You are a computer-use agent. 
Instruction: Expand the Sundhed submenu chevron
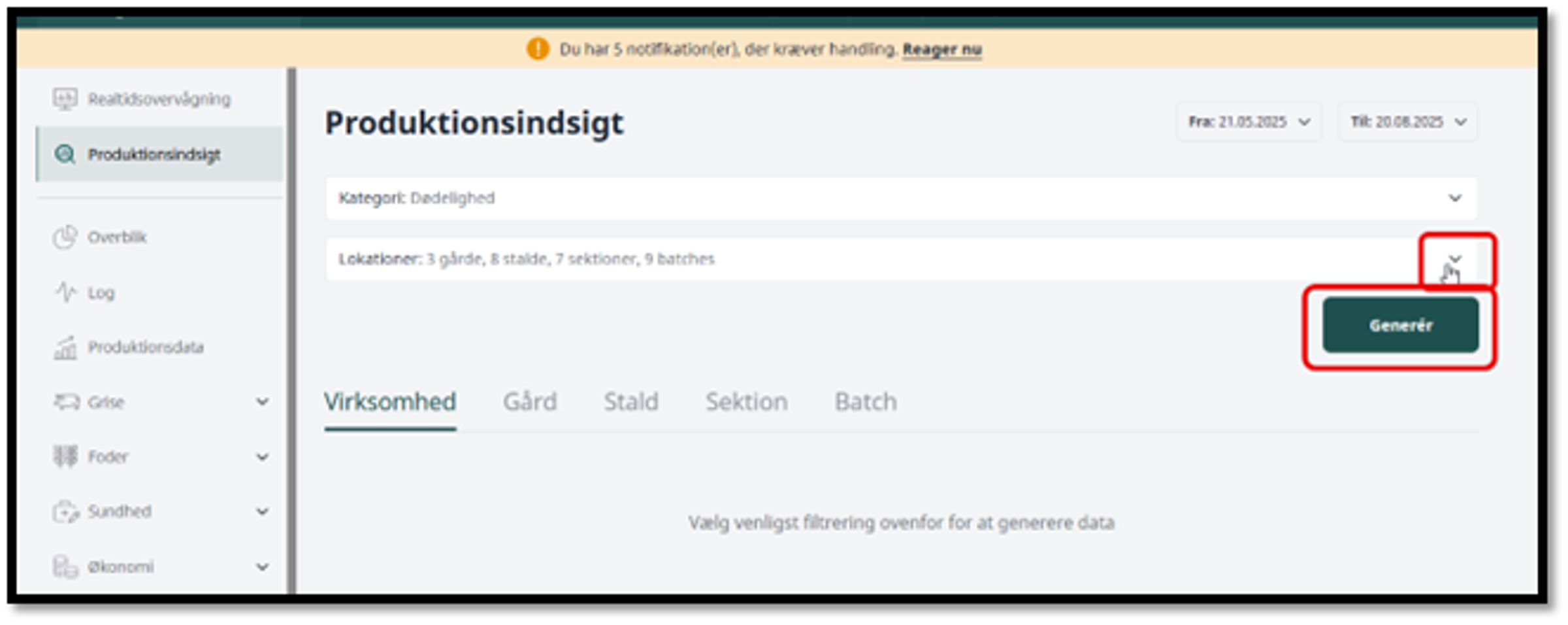[x=262, y=511]
